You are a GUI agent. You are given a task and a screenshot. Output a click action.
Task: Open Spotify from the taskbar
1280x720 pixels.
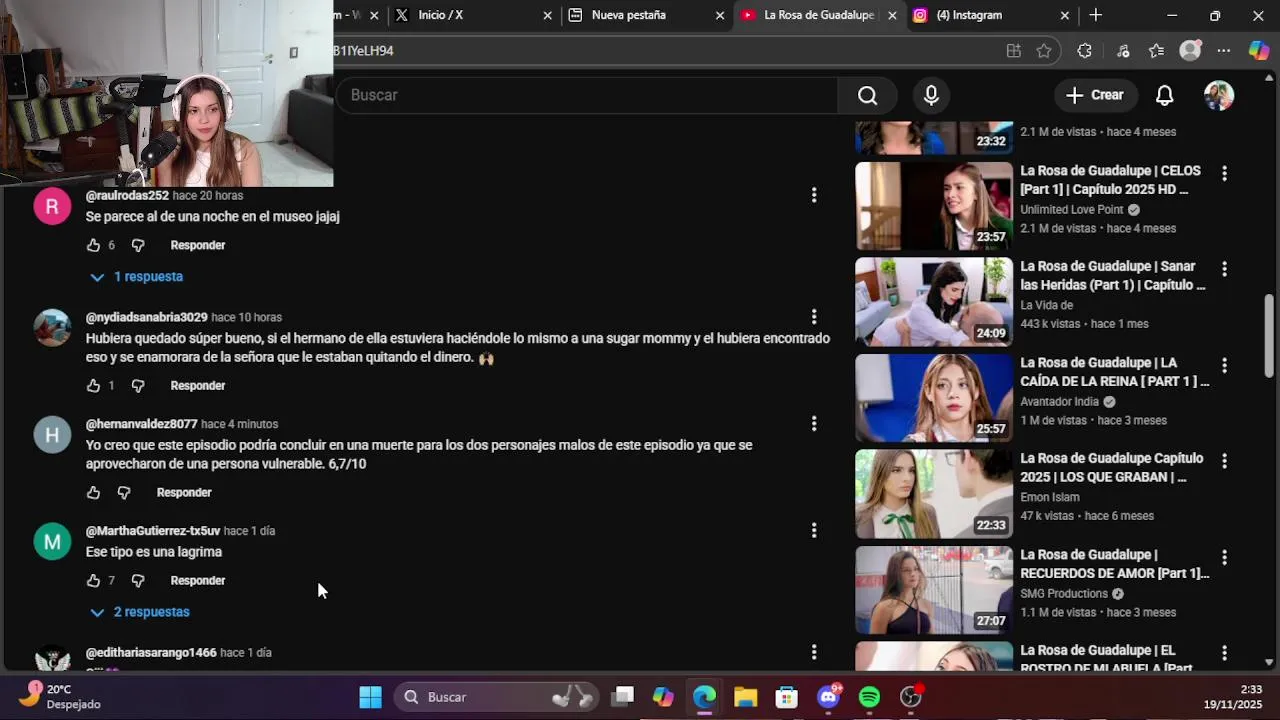click(x=869, y=697)
